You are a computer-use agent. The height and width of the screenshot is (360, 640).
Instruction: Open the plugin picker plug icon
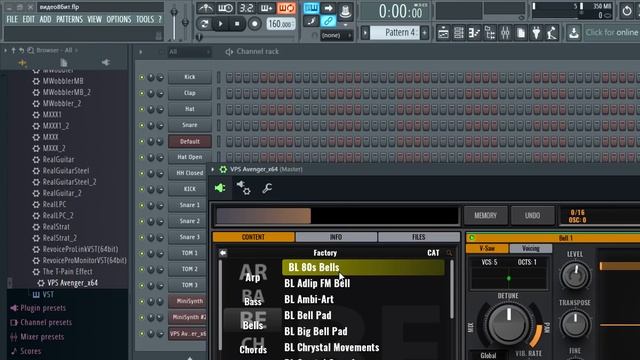[536, 33]
